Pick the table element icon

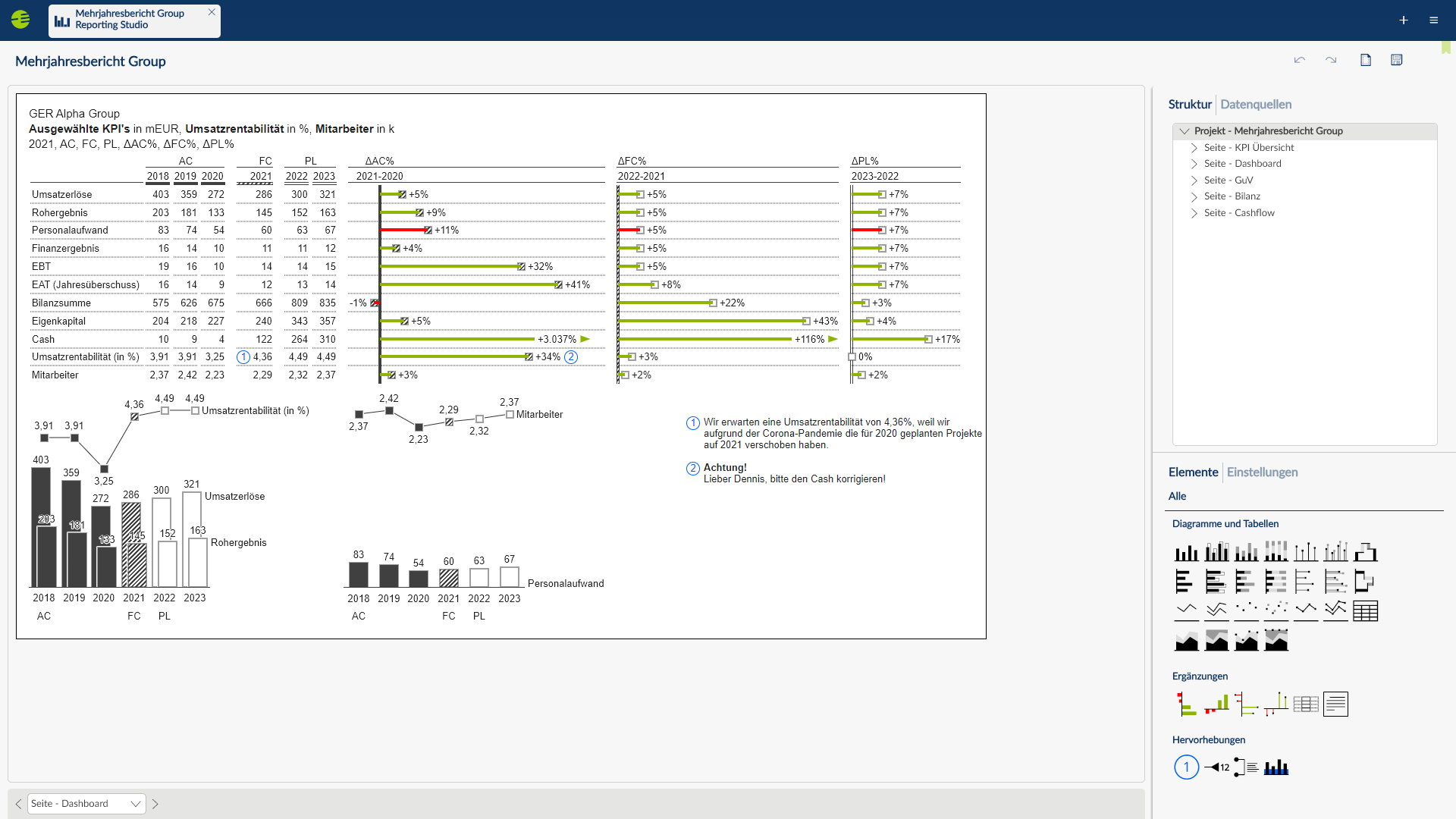click(x=1365, y=611)
